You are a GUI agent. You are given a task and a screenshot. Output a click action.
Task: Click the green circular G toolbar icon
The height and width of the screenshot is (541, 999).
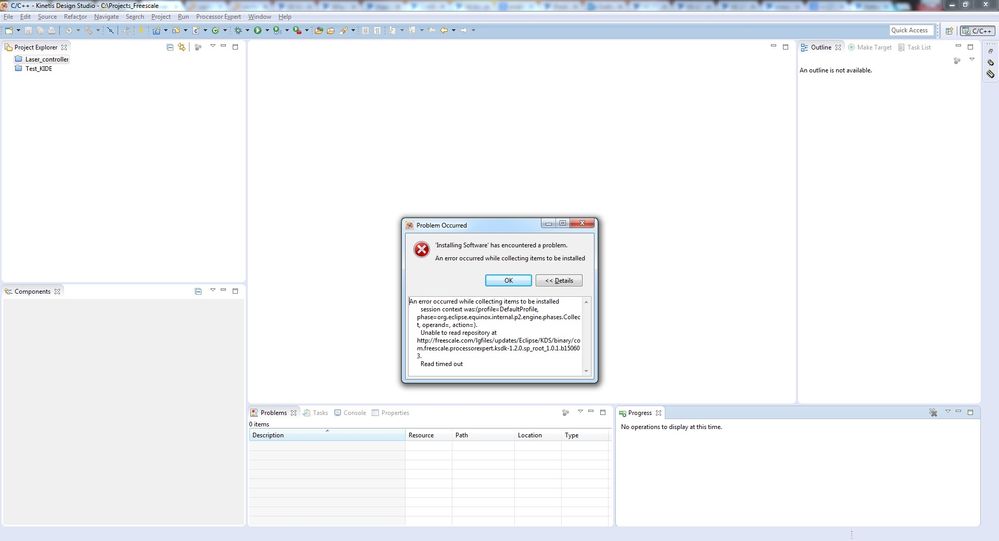click(215, 30)
